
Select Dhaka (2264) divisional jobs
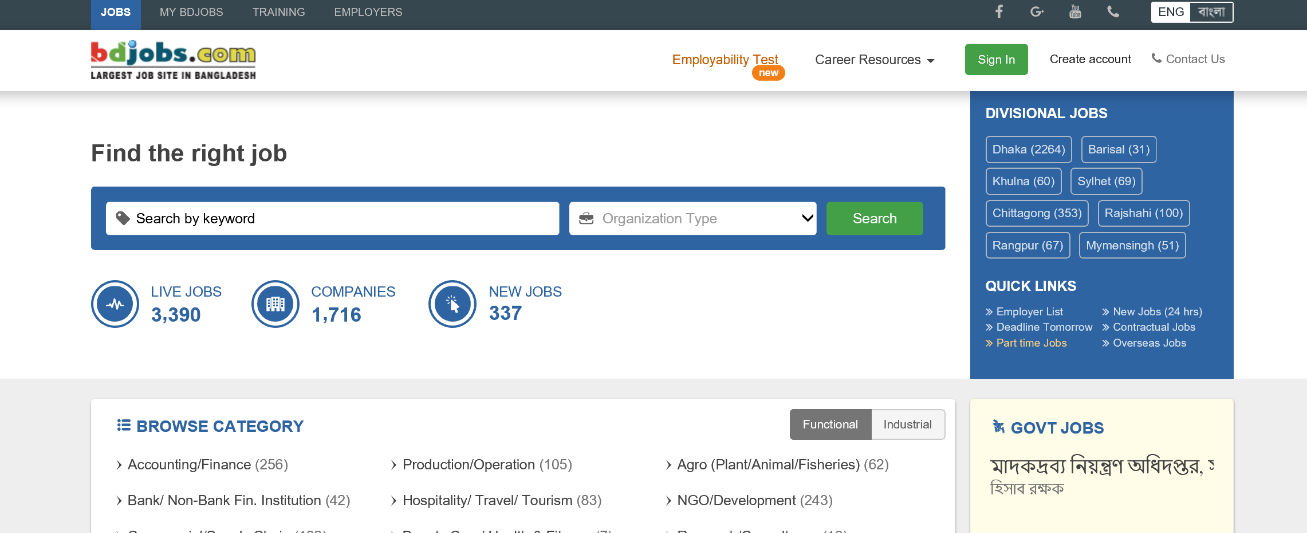click(1029, 149)
